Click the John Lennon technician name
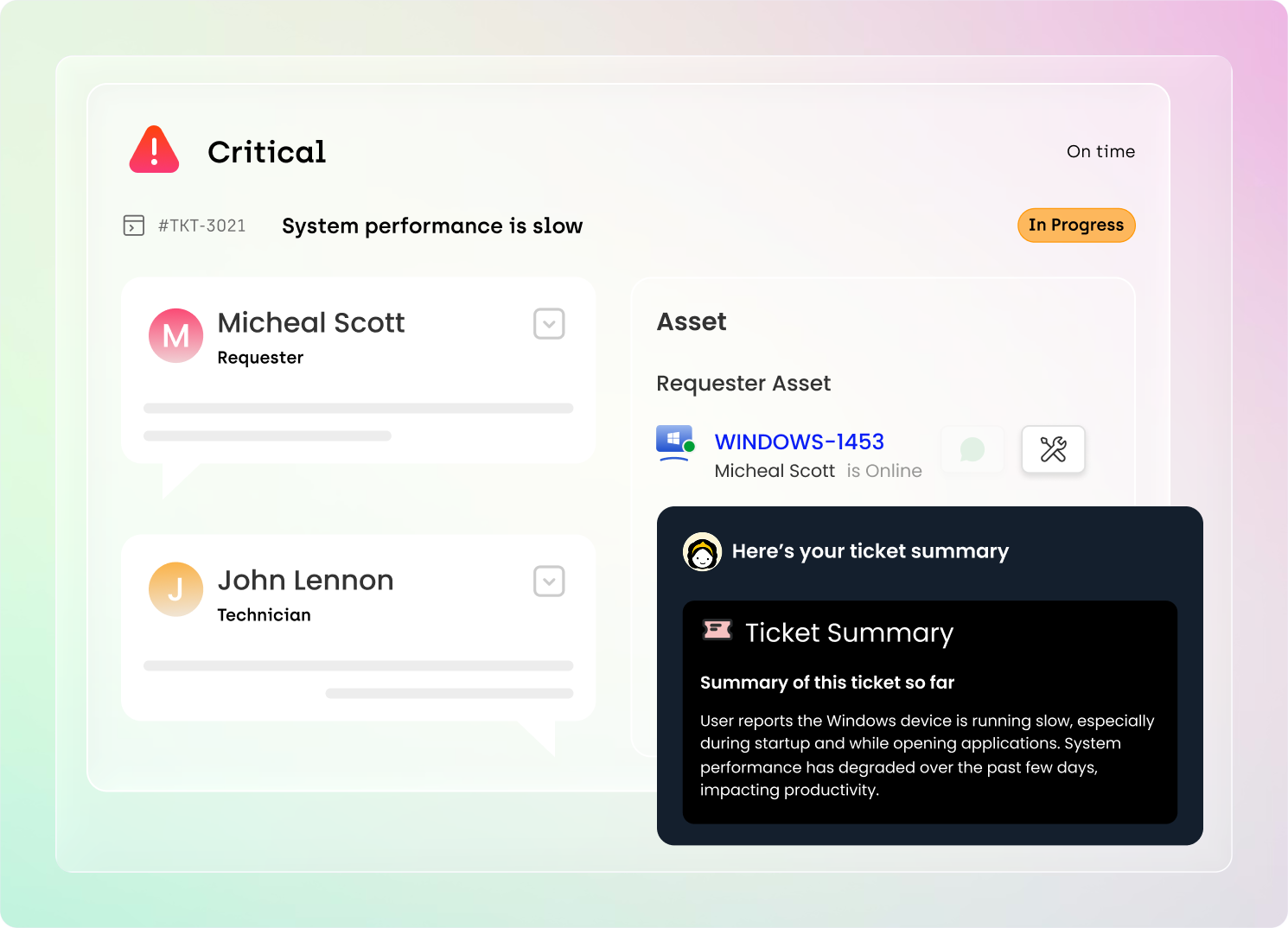Image resolution: width=1288 pixels, height=928 pixels. pyautogui.click(x=305, y=580)
